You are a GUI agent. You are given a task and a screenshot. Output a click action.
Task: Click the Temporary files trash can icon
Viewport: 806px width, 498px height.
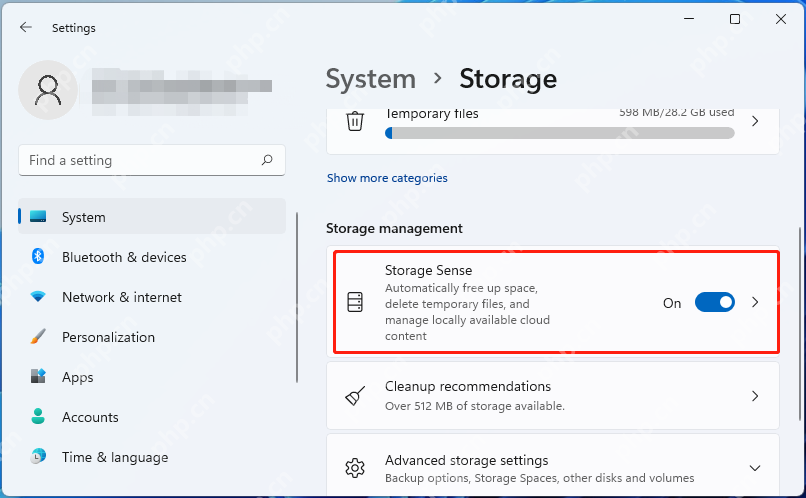coord(355,121)
